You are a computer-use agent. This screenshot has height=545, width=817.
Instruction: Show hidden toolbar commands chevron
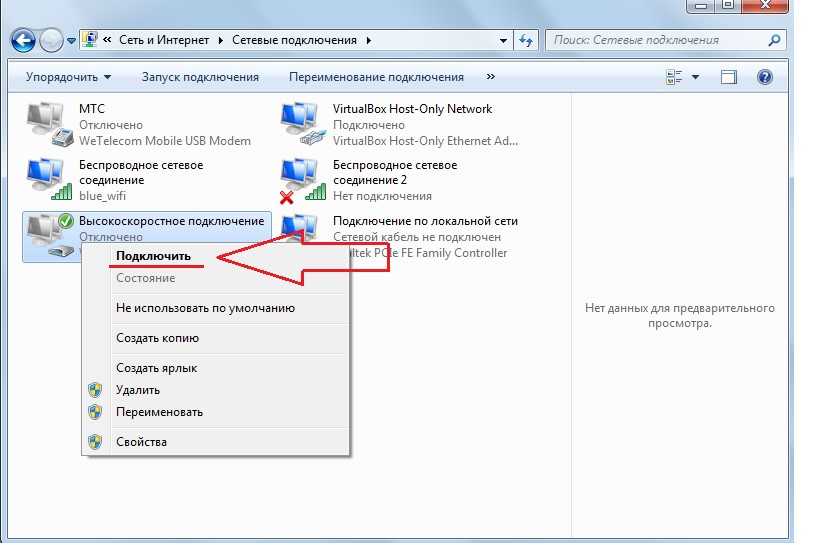490,77
